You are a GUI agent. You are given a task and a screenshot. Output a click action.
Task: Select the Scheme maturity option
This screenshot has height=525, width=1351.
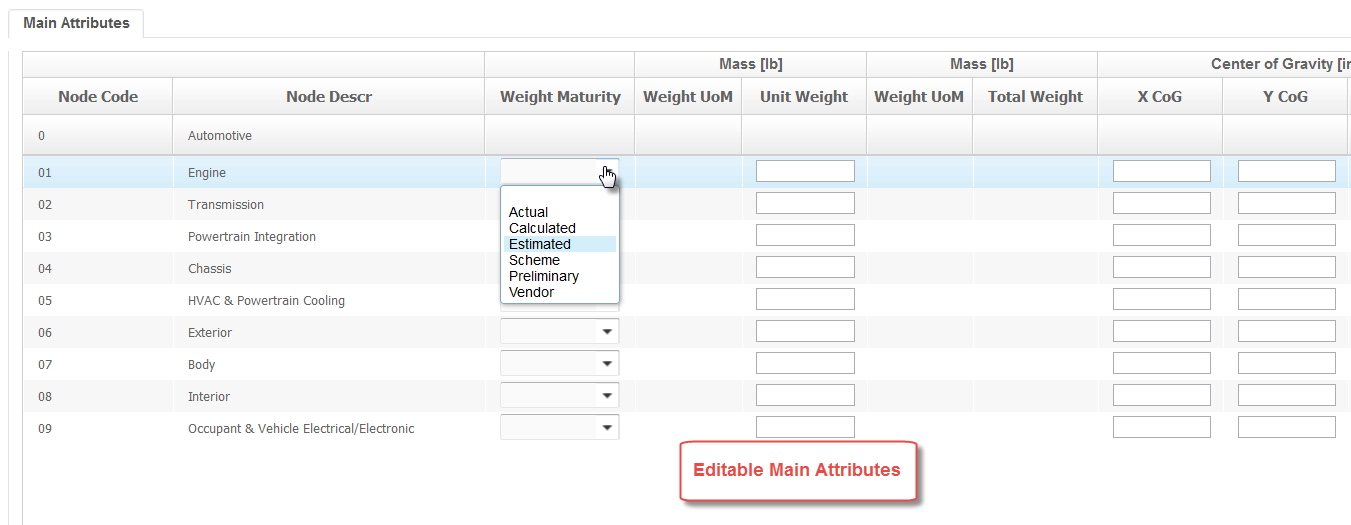534,260
